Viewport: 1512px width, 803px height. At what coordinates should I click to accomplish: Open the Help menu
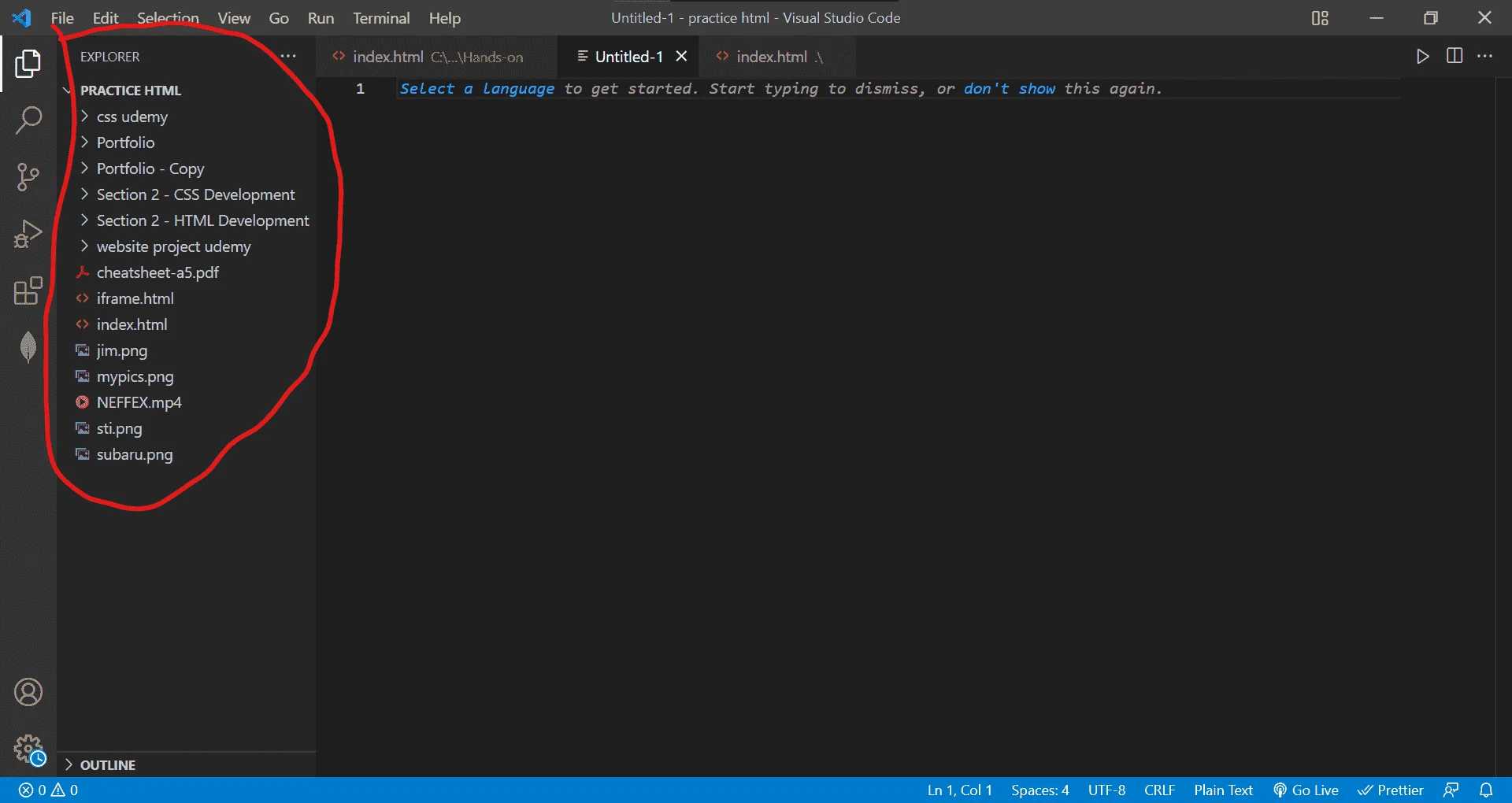coord(444,18)
